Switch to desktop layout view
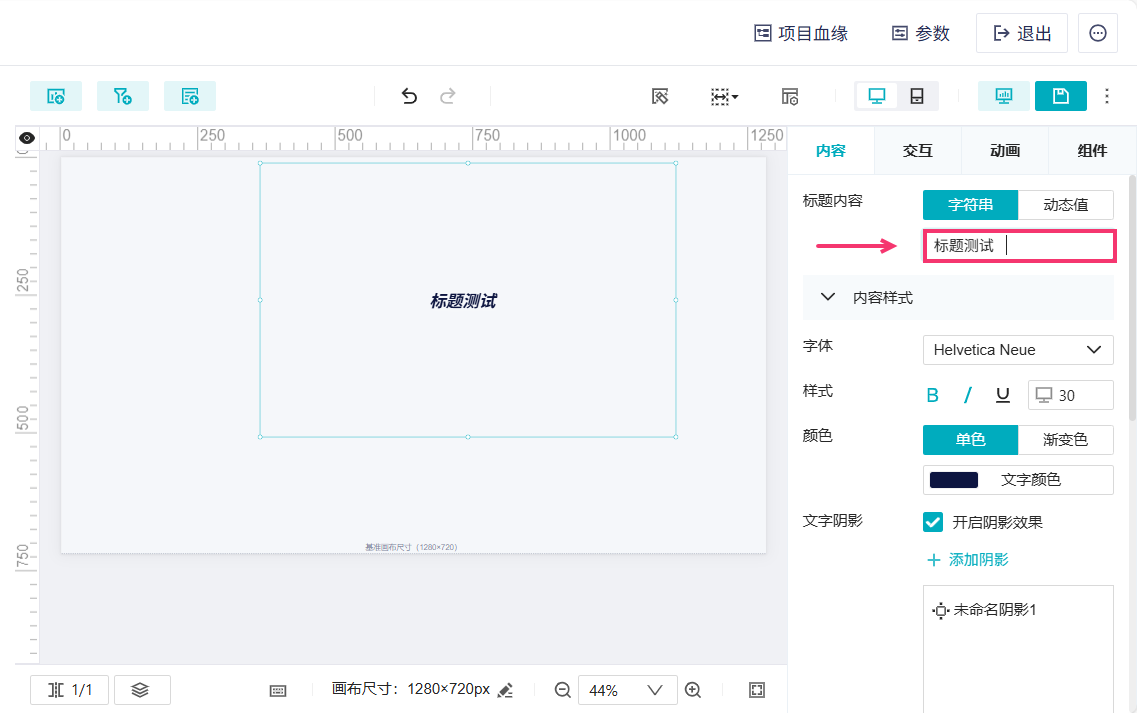 (x=877, y=96)
